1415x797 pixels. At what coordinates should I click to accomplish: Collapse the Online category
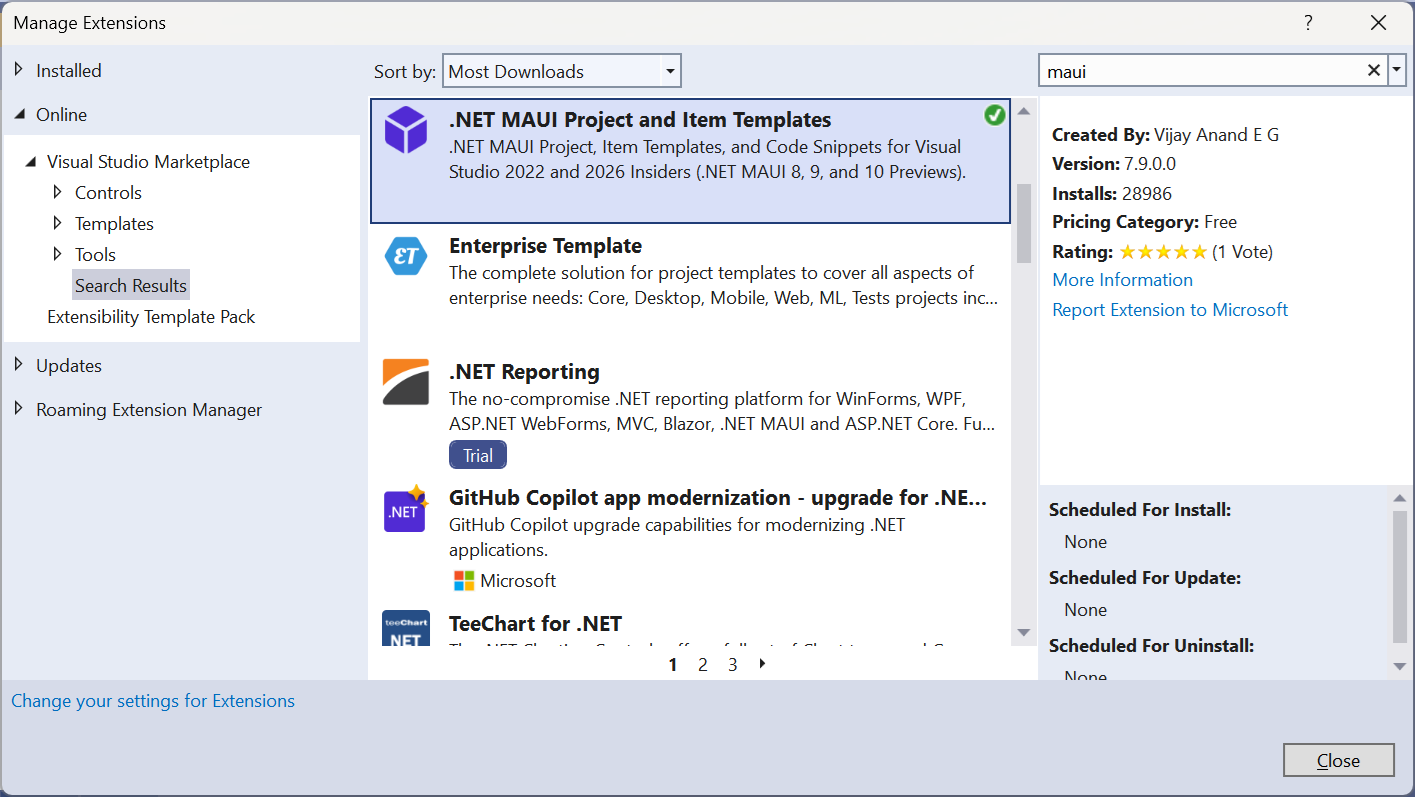coord(20,115)
